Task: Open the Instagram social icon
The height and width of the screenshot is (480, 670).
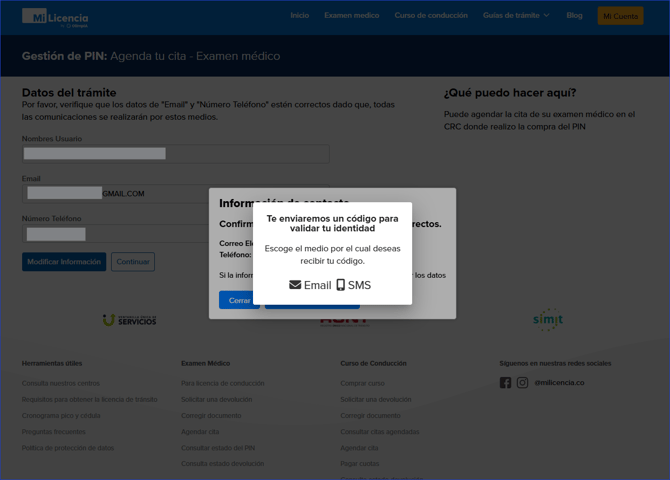Action: (x=522, y=383)
